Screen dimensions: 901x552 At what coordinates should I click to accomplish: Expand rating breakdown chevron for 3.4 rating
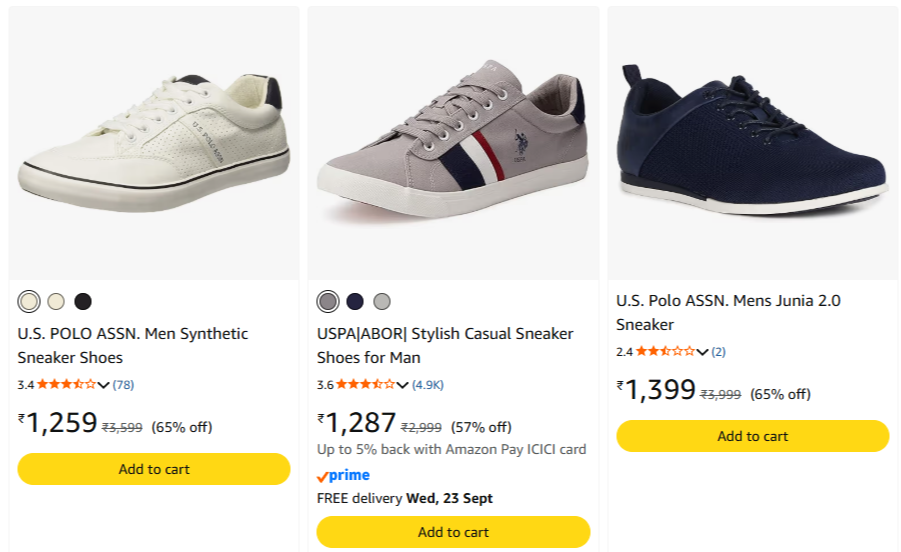[103, 385]
